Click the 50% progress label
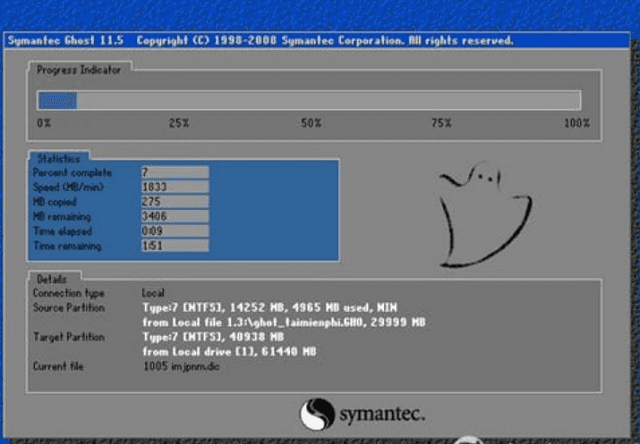Image resolution: width=640 pixels, height=444 pixels. 311,123
